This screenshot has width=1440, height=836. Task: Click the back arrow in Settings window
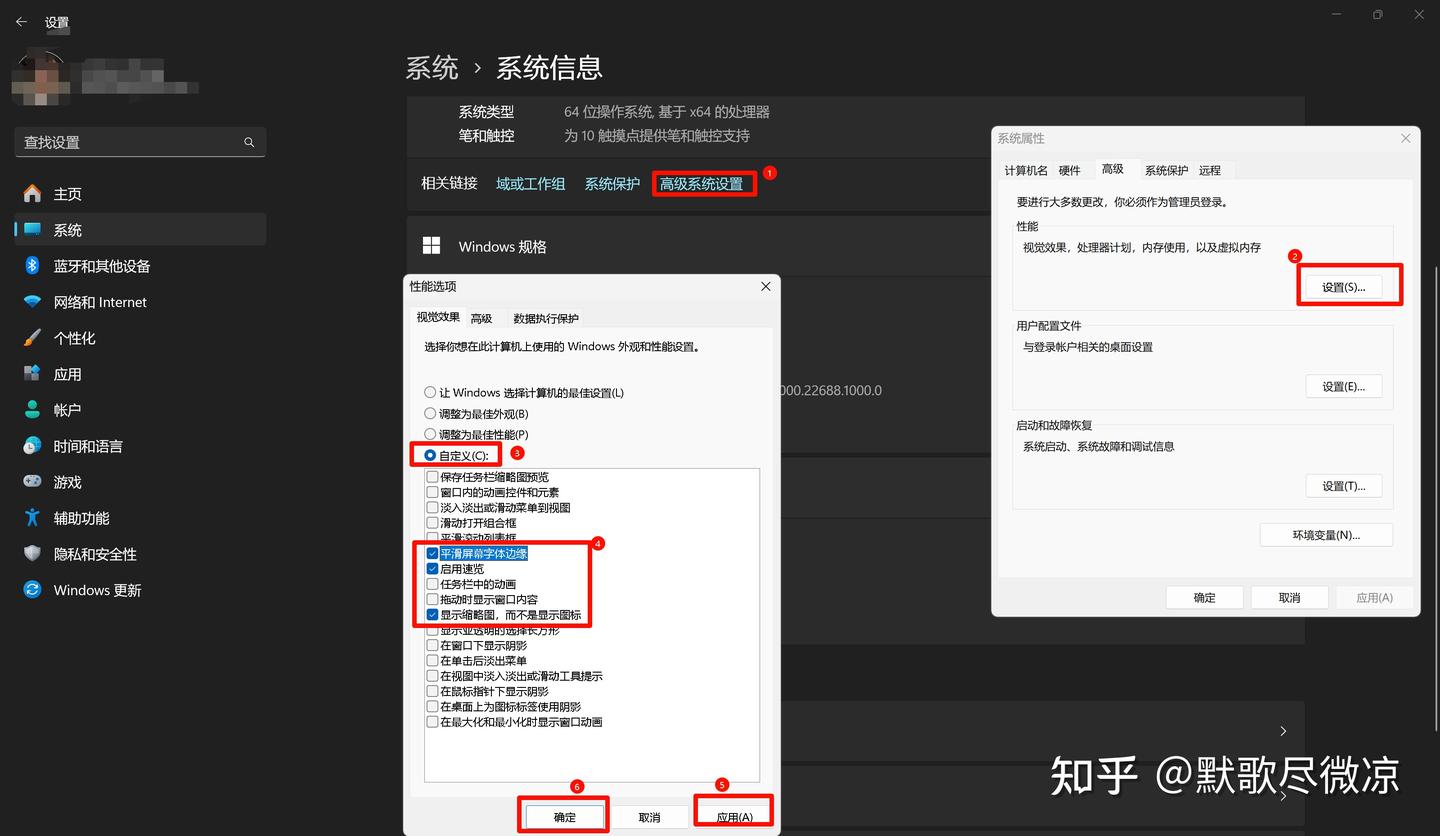pyautogui.click(x=21, y=21)
